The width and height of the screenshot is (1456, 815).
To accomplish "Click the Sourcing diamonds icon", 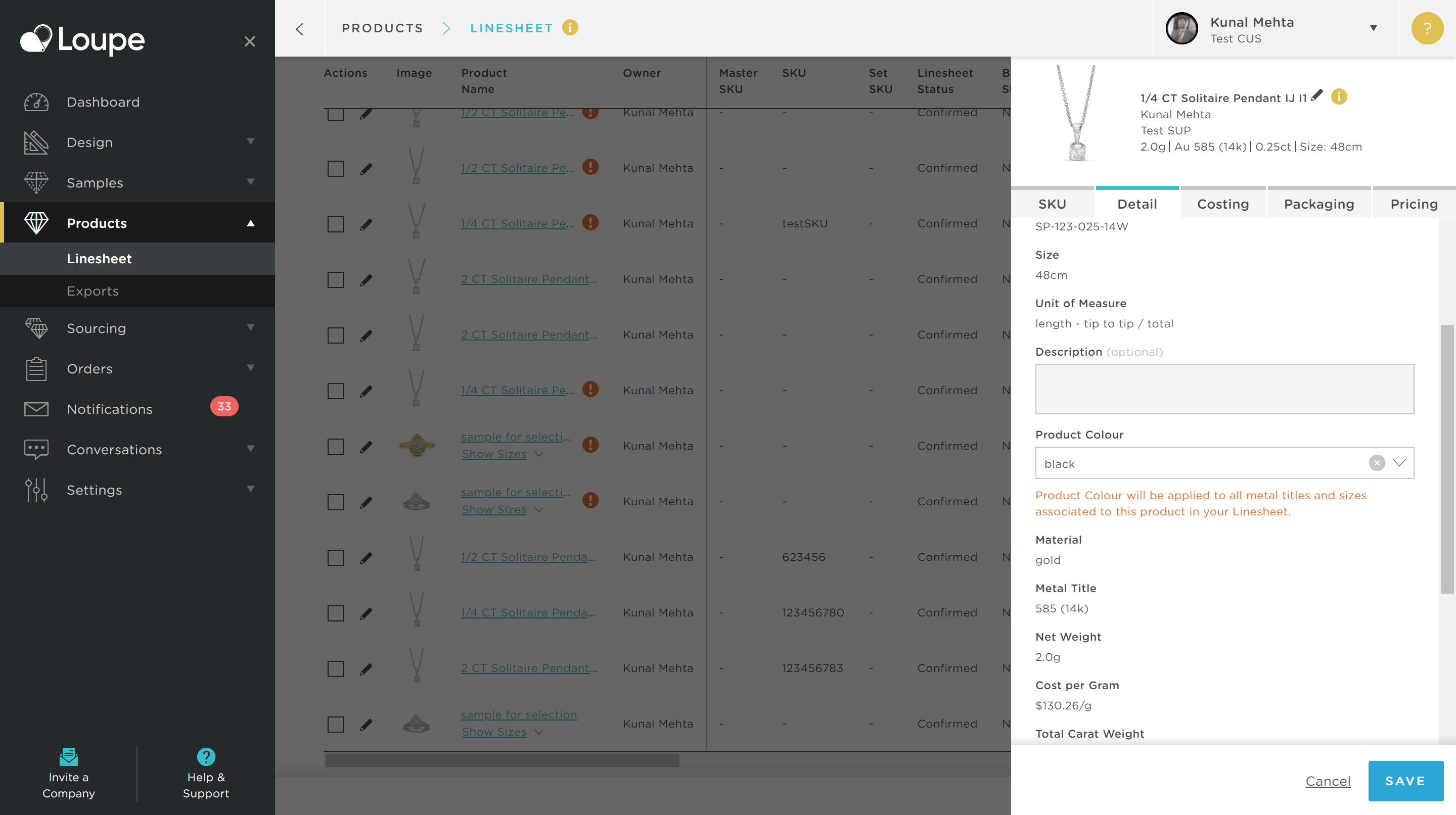I will click(36, 328).
